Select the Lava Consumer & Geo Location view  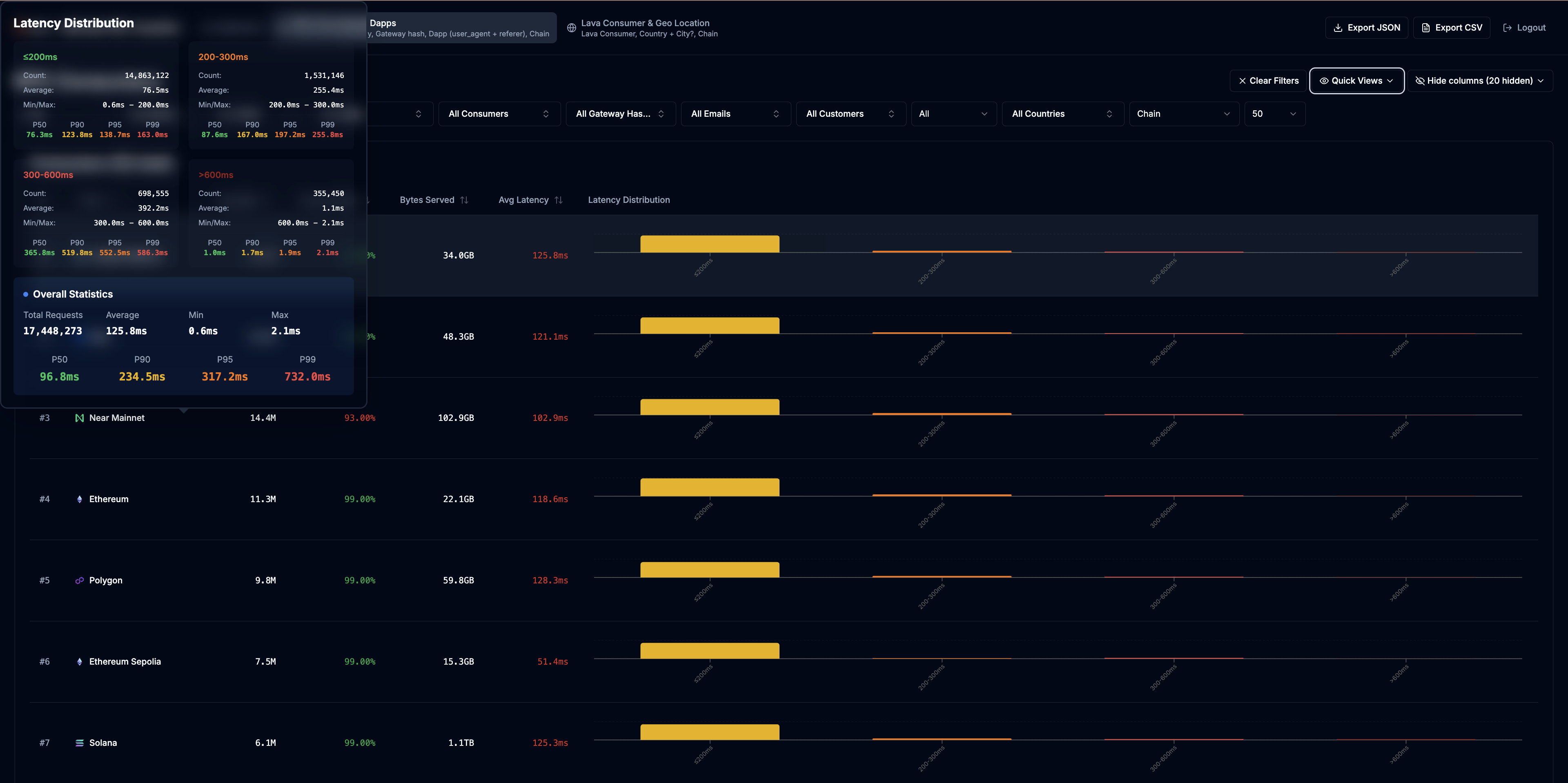645,27
